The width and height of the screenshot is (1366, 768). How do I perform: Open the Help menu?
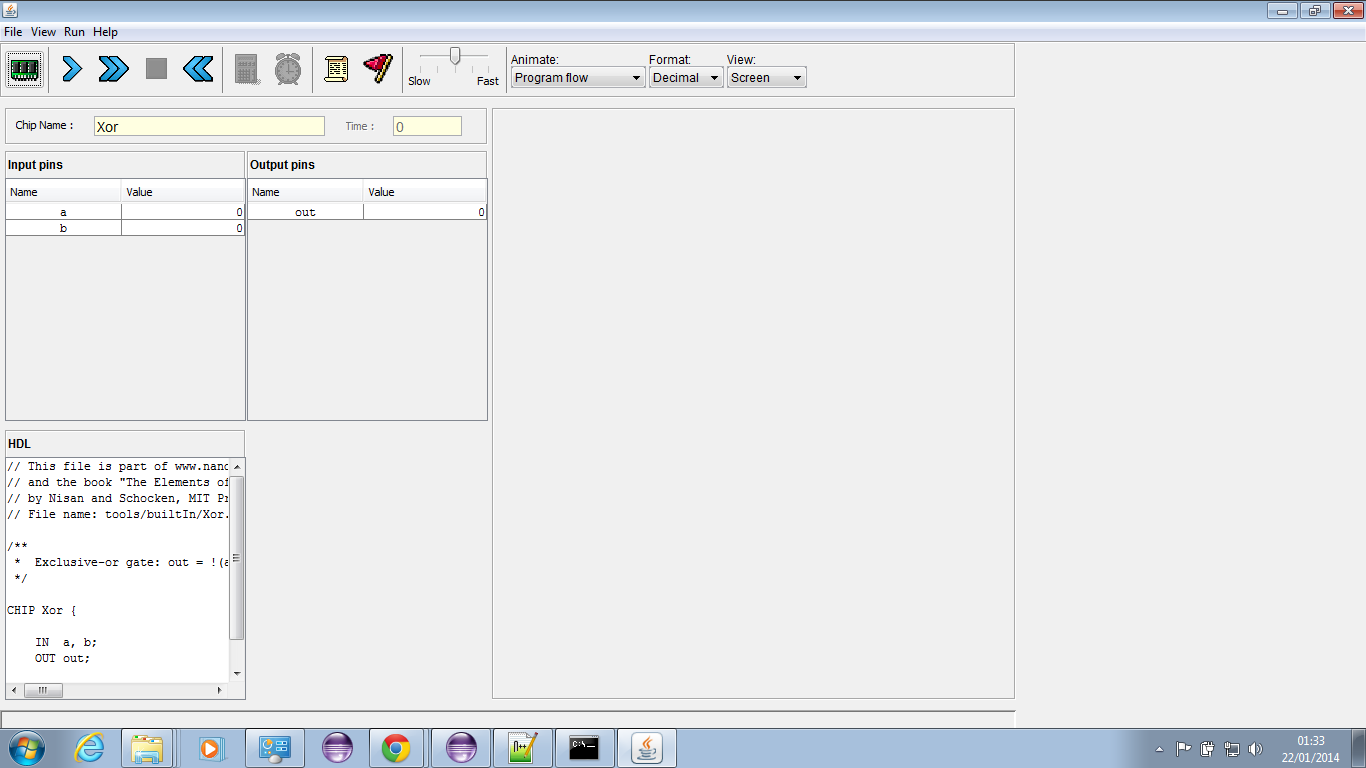click(x=105, y=32)
